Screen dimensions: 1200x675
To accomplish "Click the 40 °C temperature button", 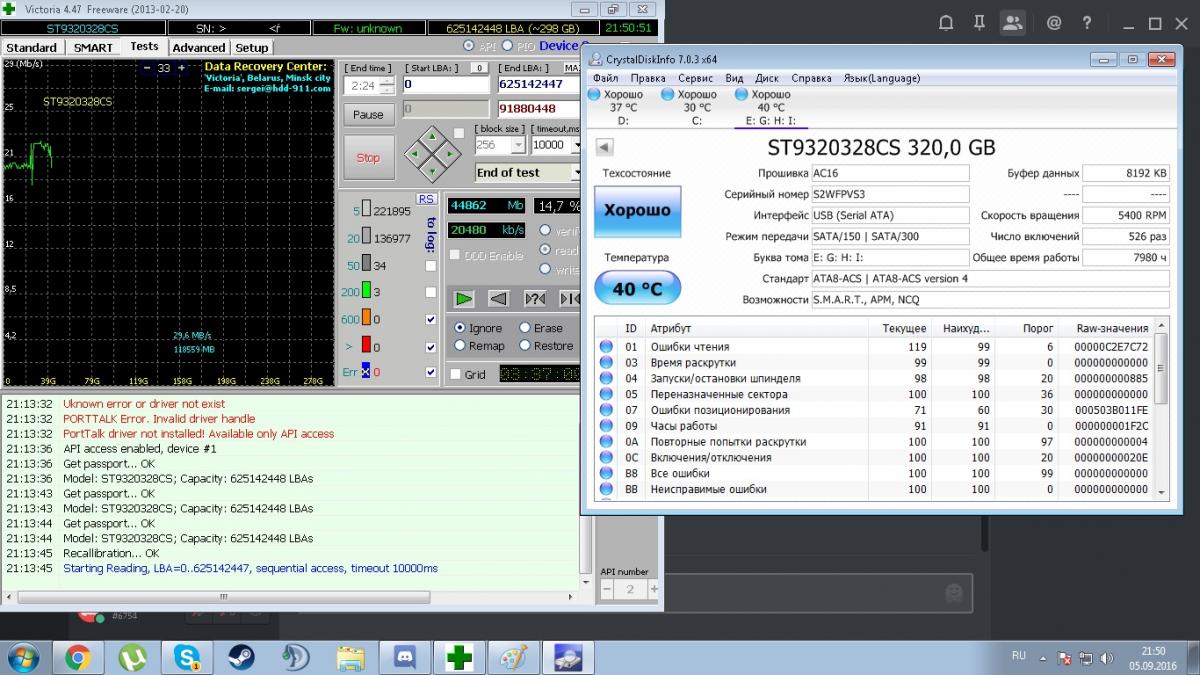I will click(638, 288).
